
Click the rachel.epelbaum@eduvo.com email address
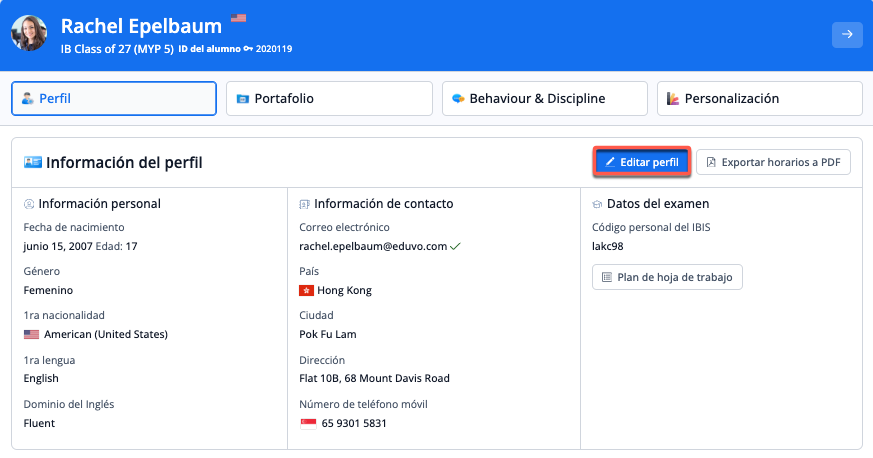coord(373,246)
